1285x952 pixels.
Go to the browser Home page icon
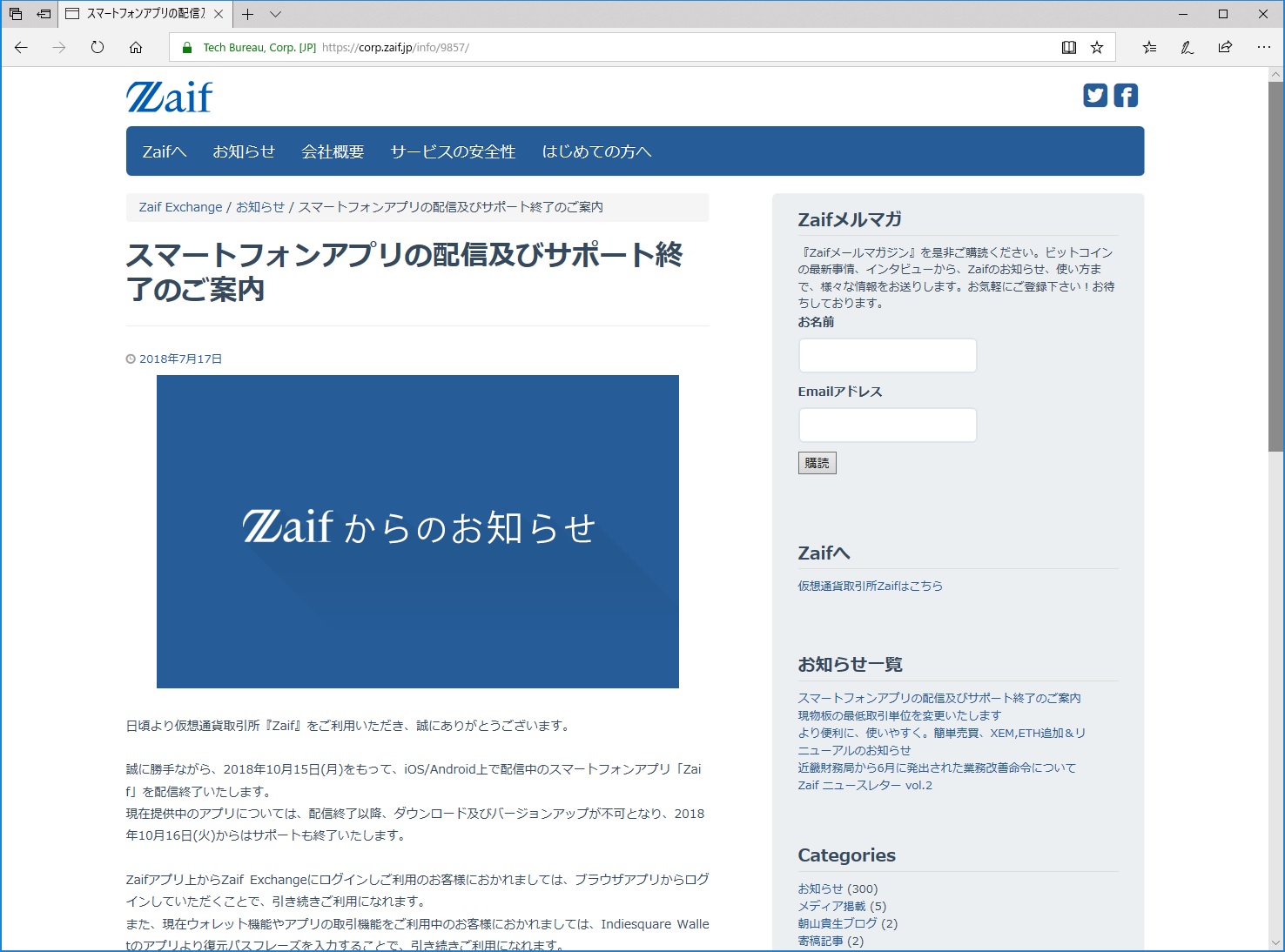click(136, 48)
